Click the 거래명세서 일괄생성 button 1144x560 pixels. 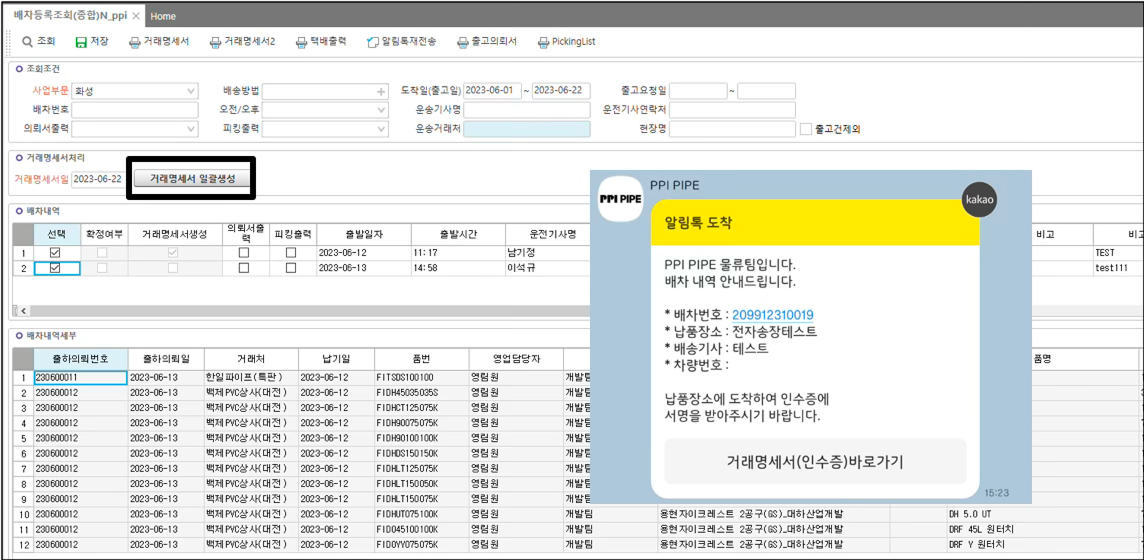tap(193, 178)
